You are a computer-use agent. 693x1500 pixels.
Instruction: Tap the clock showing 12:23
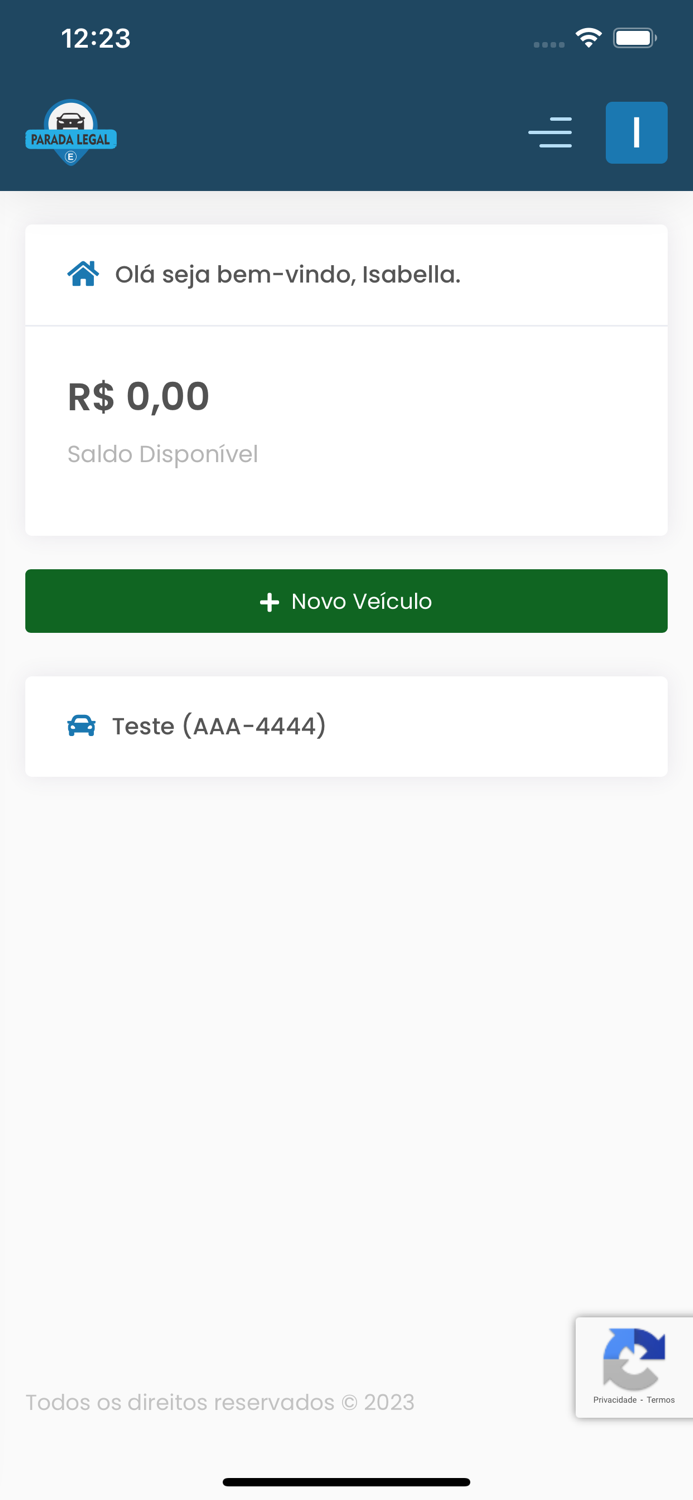96,38
